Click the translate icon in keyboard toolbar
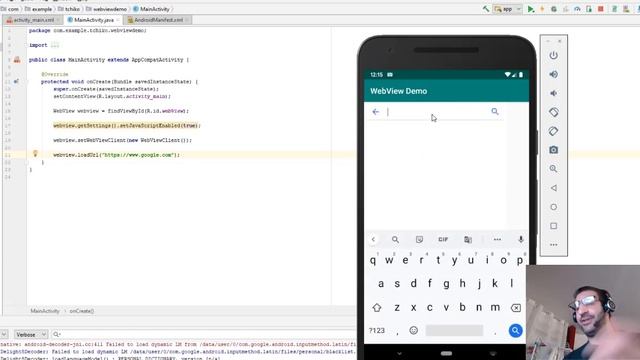The height and width of the screenshot is (360, 640). click(468, 240)
